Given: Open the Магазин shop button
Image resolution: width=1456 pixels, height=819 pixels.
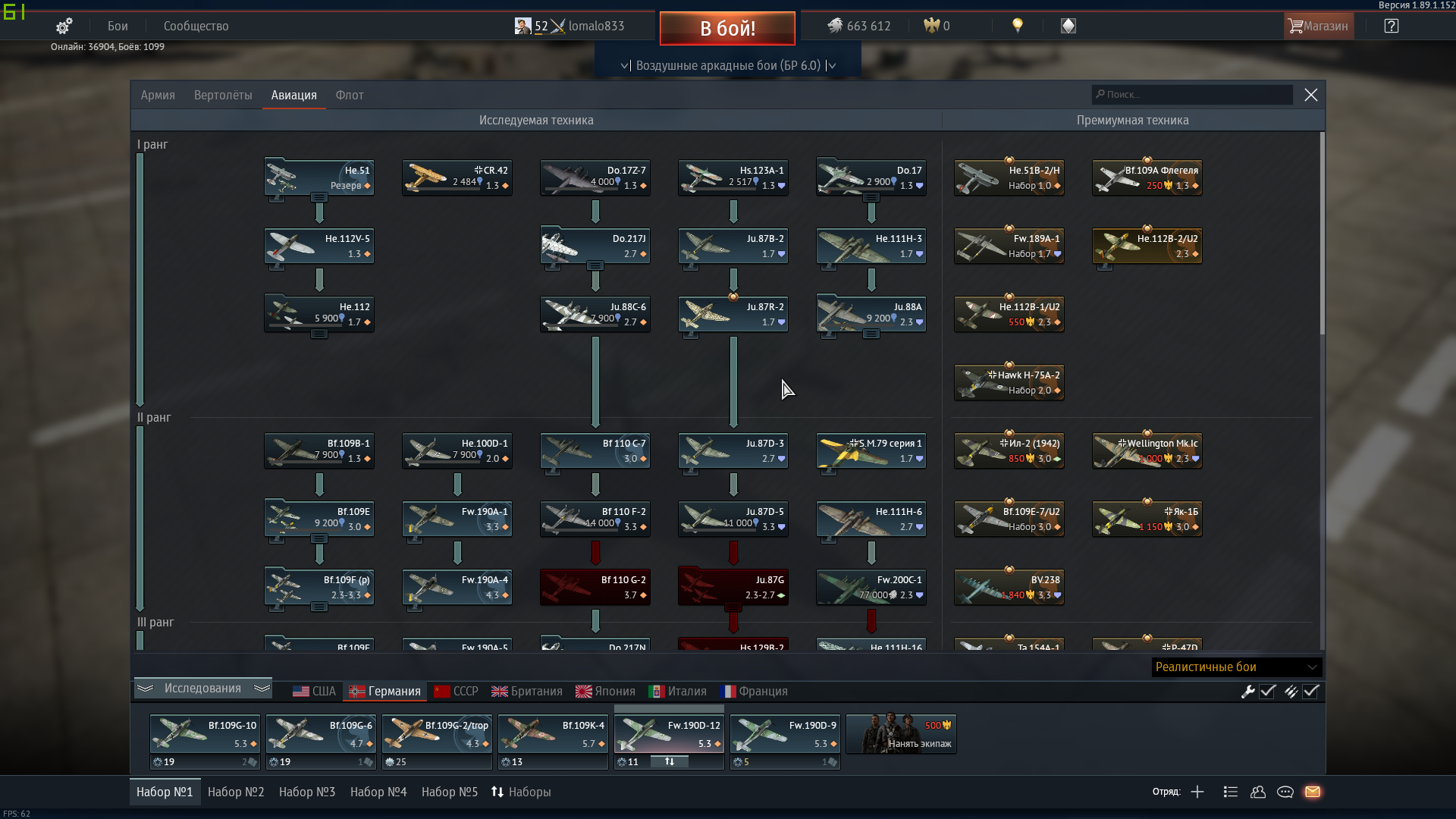Looking at the screenshot, I should tap(1319, 26).
